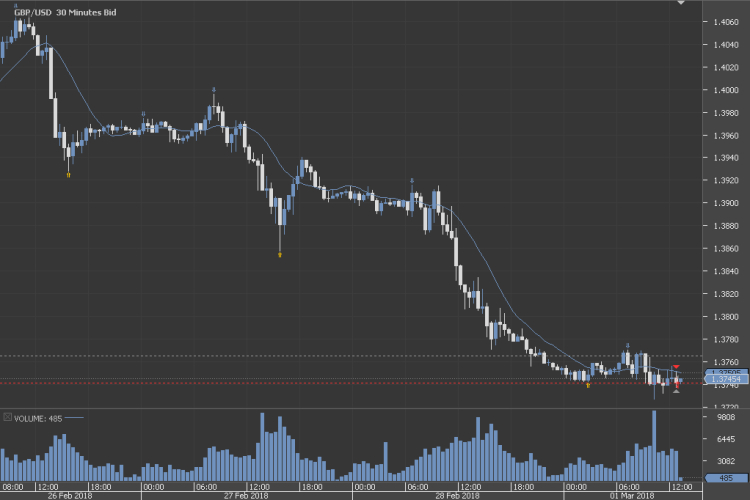Click the 1.3780 price axis label
750x500 pixels.
pos(726,340)
